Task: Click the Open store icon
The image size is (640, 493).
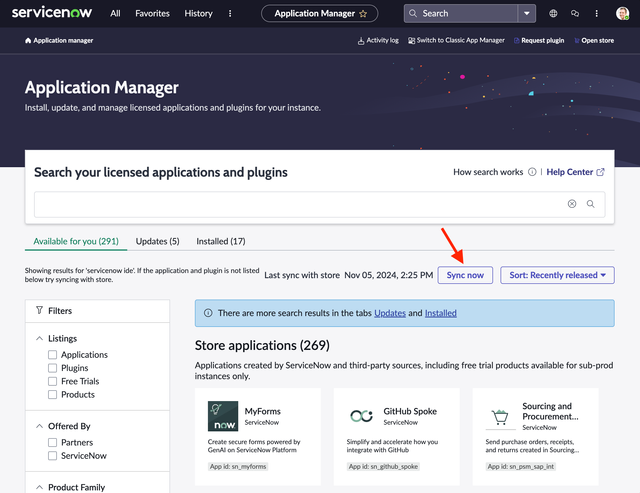Action: [x=577, y=40]
